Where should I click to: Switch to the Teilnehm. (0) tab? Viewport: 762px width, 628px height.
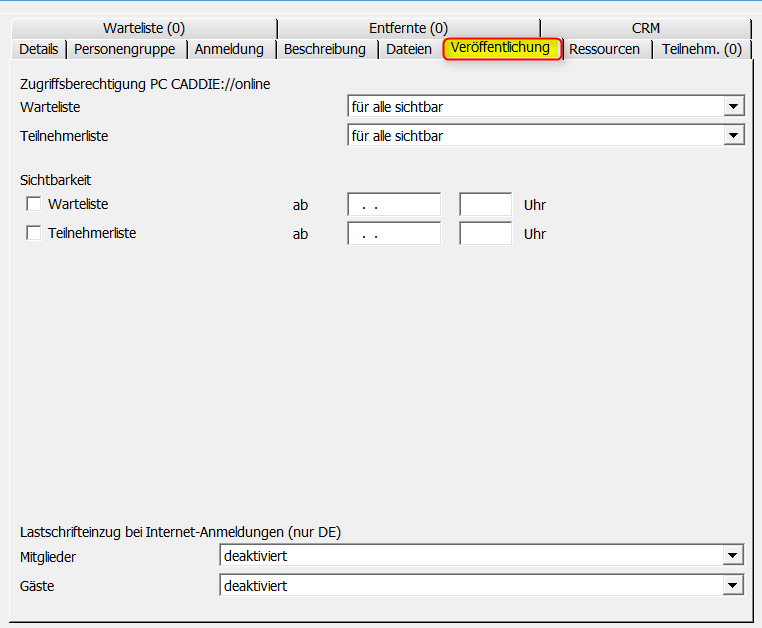pos(701,49)
